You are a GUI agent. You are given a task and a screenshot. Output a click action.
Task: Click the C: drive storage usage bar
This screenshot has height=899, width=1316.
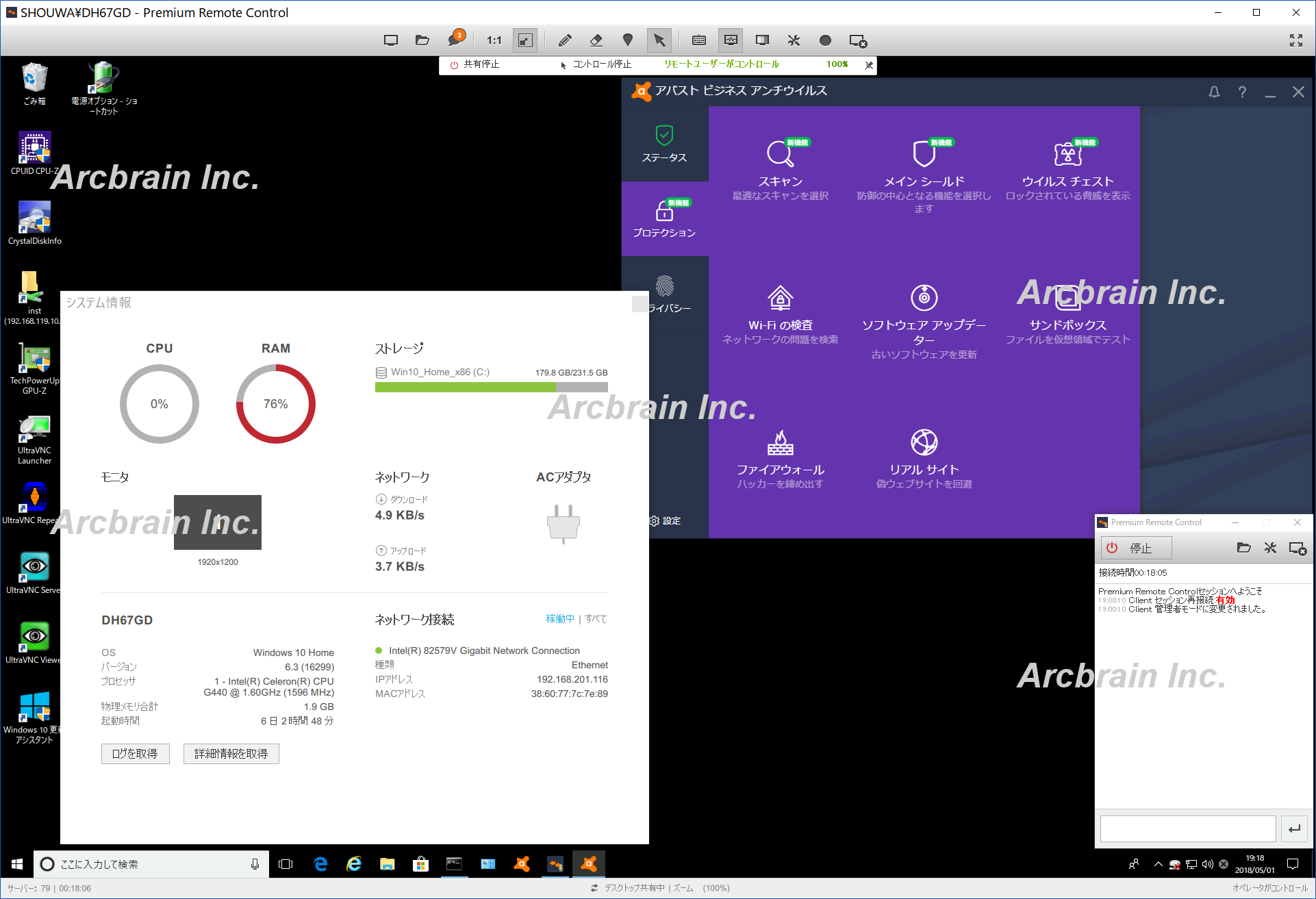[492, 388]
